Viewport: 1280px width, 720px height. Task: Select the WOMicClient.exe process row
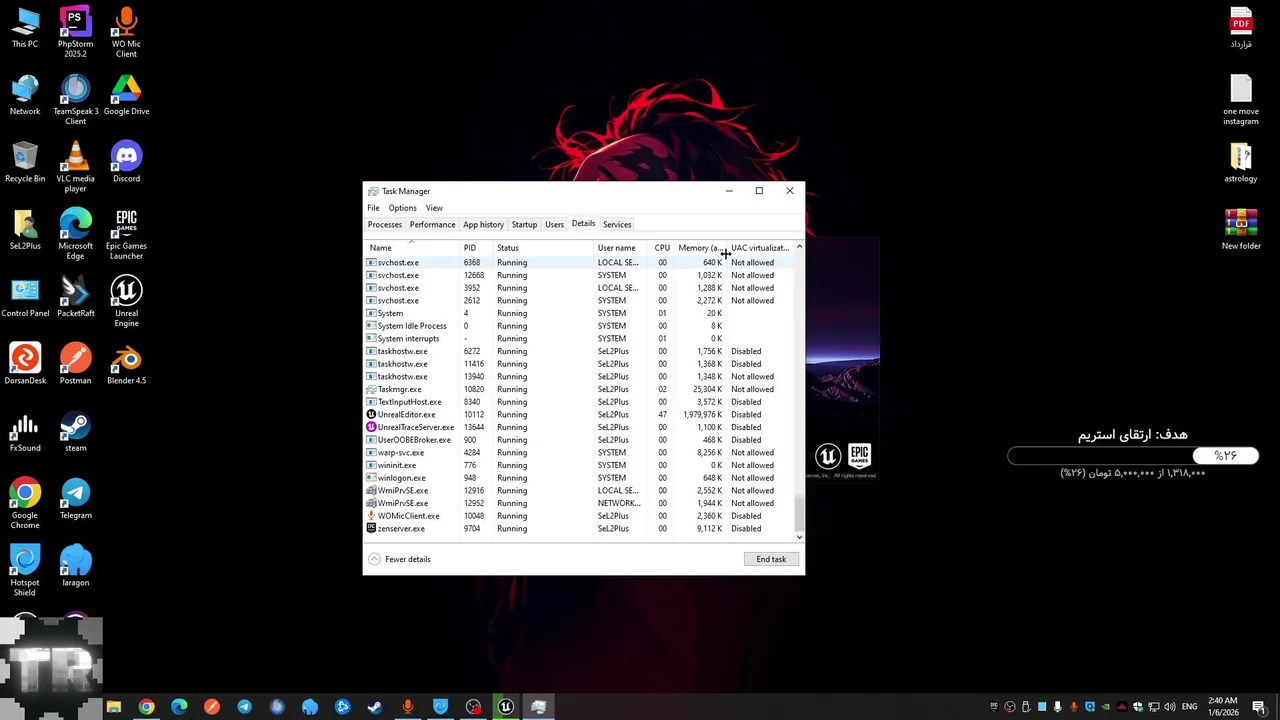pos(580,516)
